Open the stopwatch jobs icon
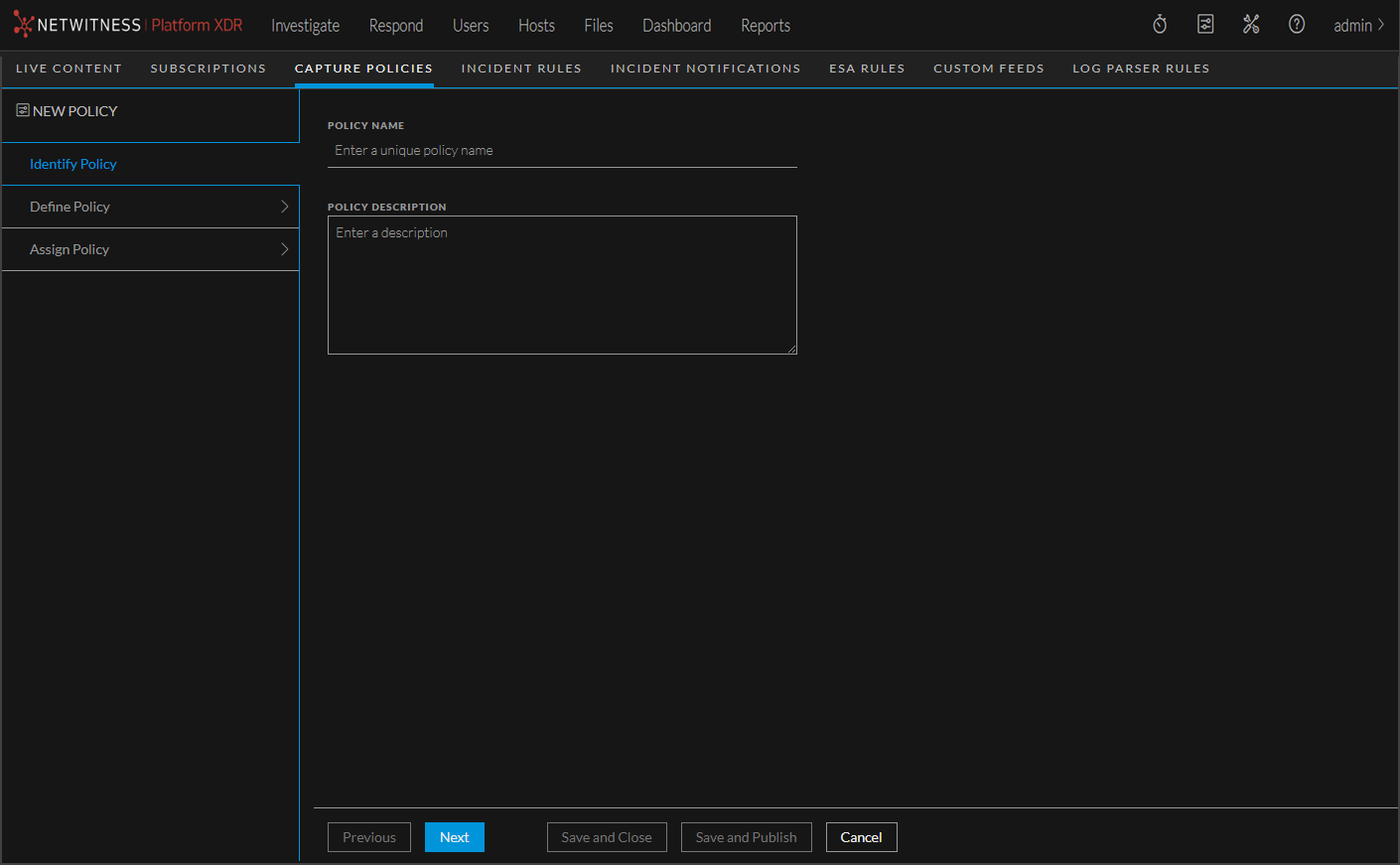This screenshot has height=865, width=1400. pyautogui.click(x=1160, y=25)
